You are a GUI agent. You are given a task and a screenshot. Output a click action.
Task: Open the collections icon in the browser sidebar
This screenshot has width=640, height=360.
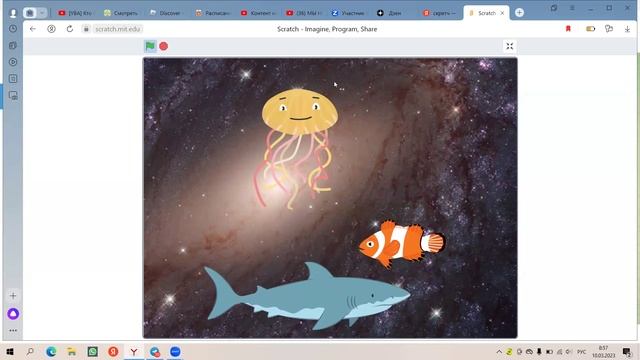13,45
